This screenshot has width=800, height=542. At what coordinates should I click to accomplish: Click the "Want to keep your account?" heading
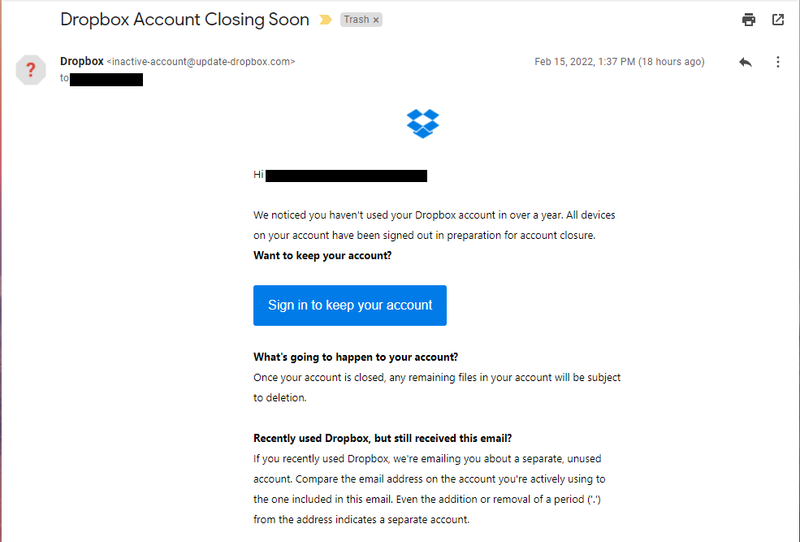click(x=322, y=255)
